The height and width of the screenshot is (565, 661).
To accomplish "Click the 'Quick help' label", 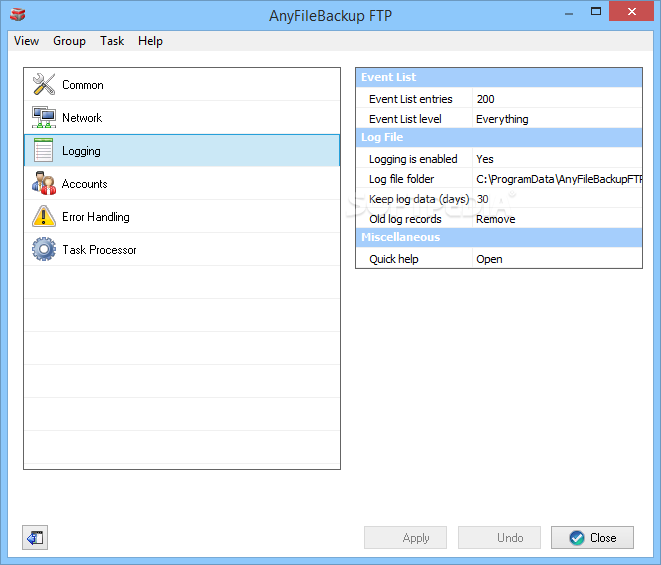I will tap(394, 259).
